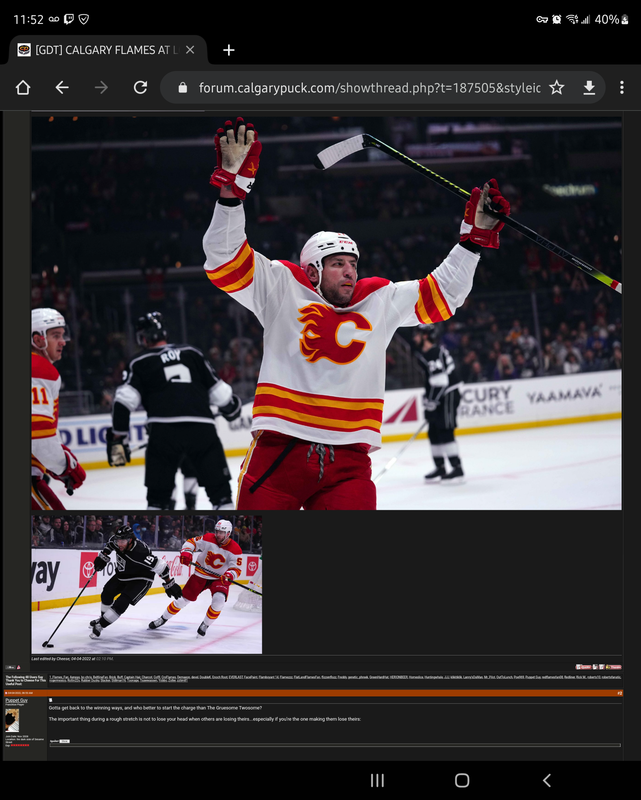This screenshot has width=641, height=800.
Task: Tap the shield icon in status bar
Action: (x=84, y=19)
